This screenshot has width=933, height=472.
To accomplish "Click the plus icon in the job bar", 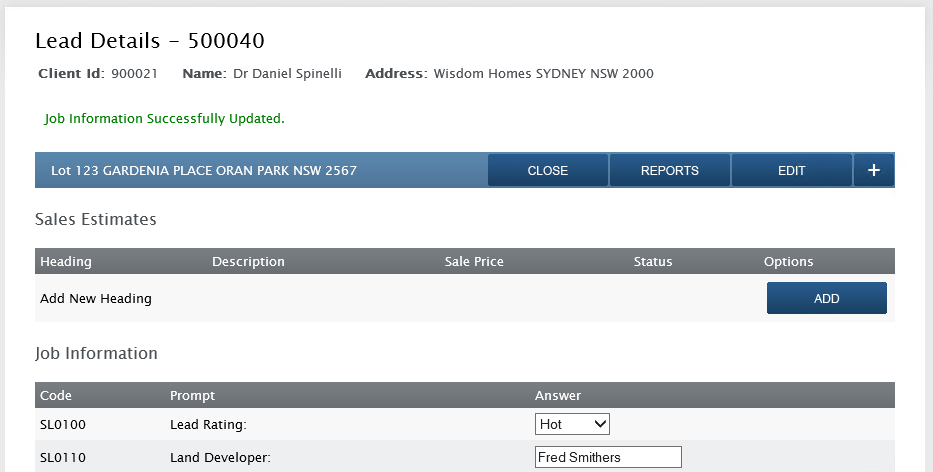I will click(x=873, y=170).
